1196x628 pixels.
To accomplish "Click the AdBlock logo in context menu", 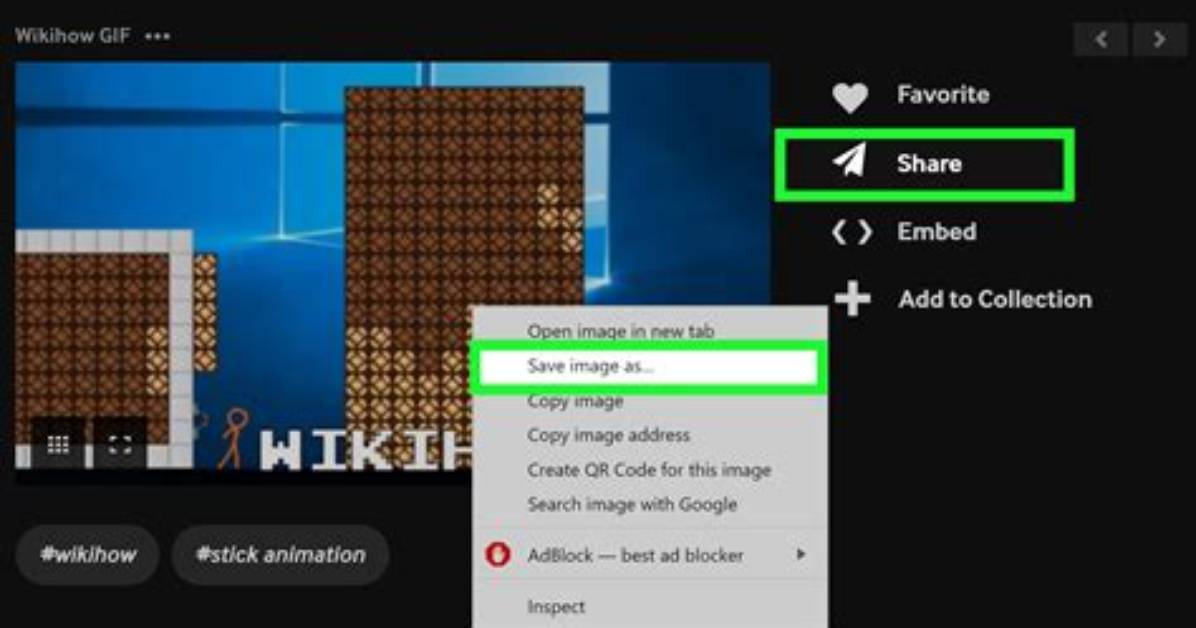I will pos(498,554).
